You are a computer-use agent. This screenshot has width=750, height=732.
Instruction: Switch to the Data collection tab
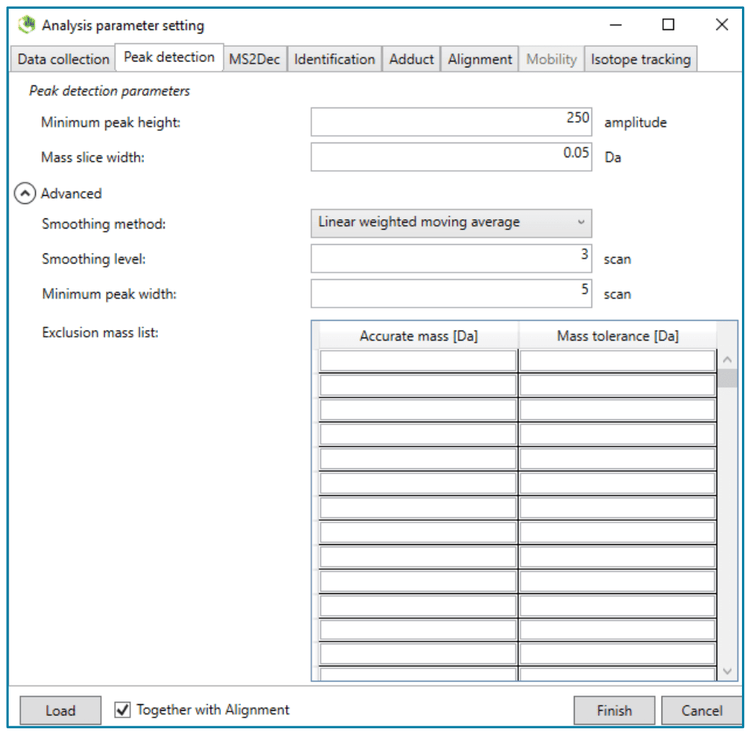(x=63, y=59)
